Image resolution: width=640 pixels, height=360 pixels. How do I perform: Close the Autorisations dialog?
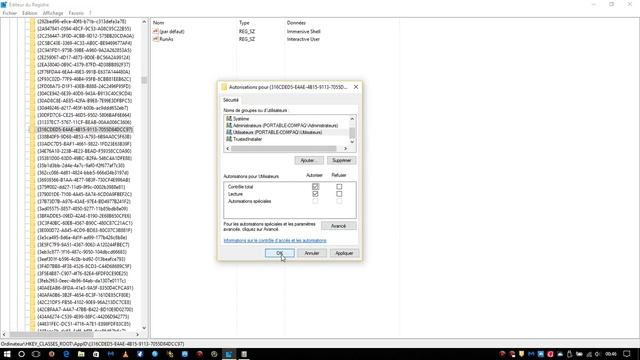tap(356, 87)
